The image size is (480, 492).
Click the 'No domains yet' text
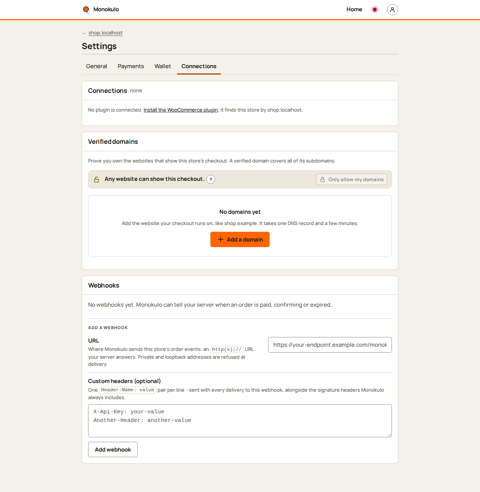[240, 212]
